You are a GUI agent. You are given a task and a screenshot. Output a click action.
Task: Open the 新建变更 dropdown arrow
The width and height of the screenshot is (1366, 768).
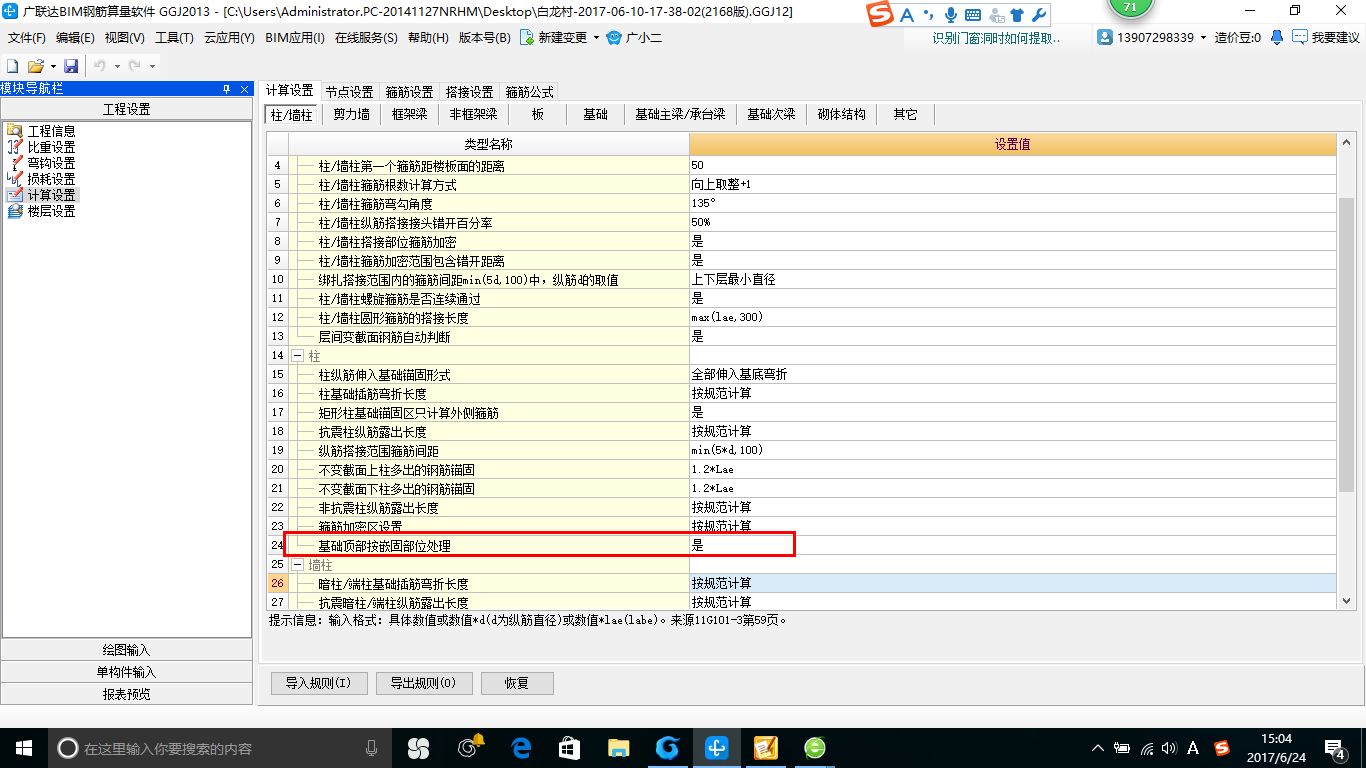pyautogui.click(x=596, y=38)
